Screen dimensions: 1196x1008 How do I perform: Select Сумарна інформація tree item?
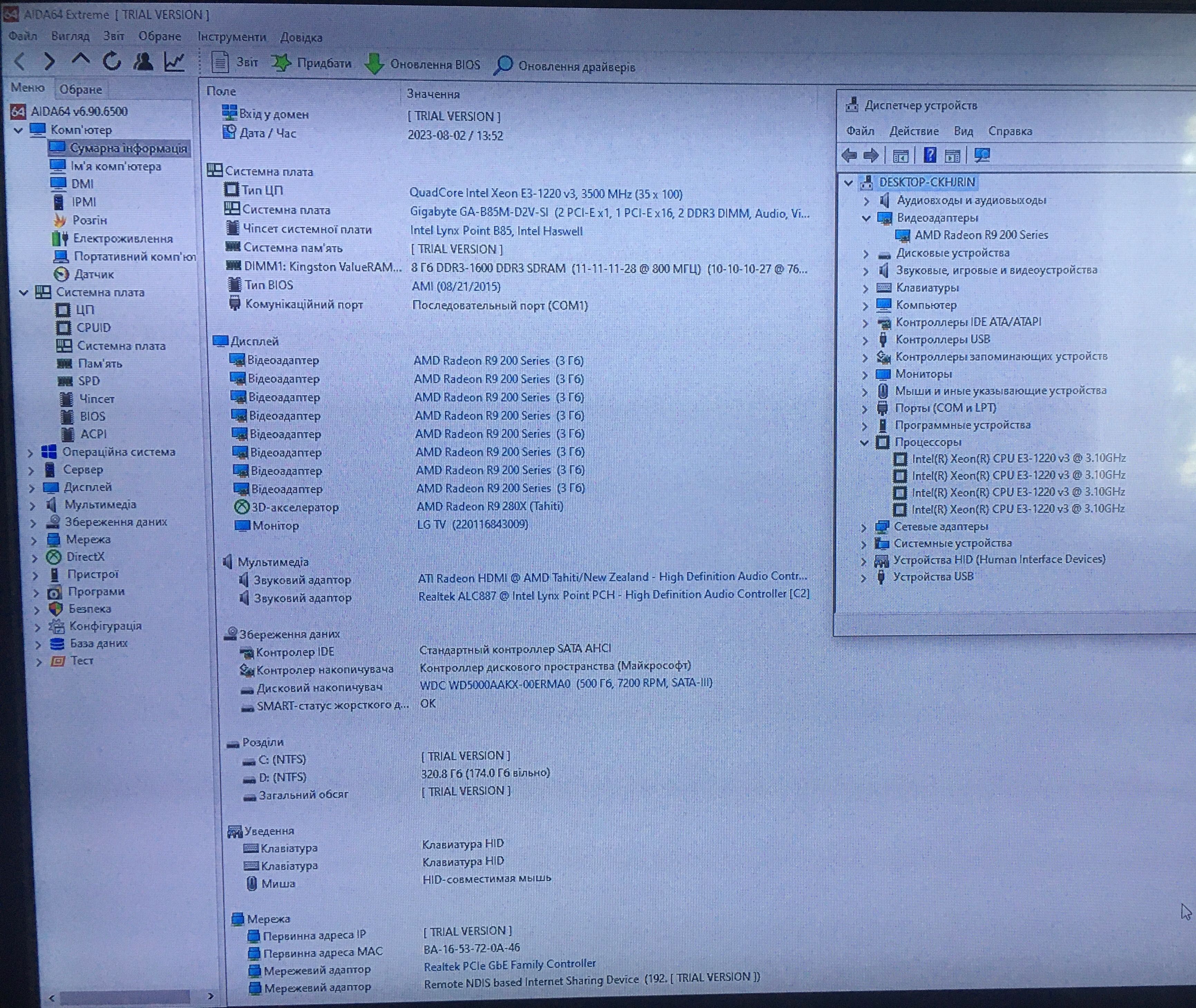119,148
